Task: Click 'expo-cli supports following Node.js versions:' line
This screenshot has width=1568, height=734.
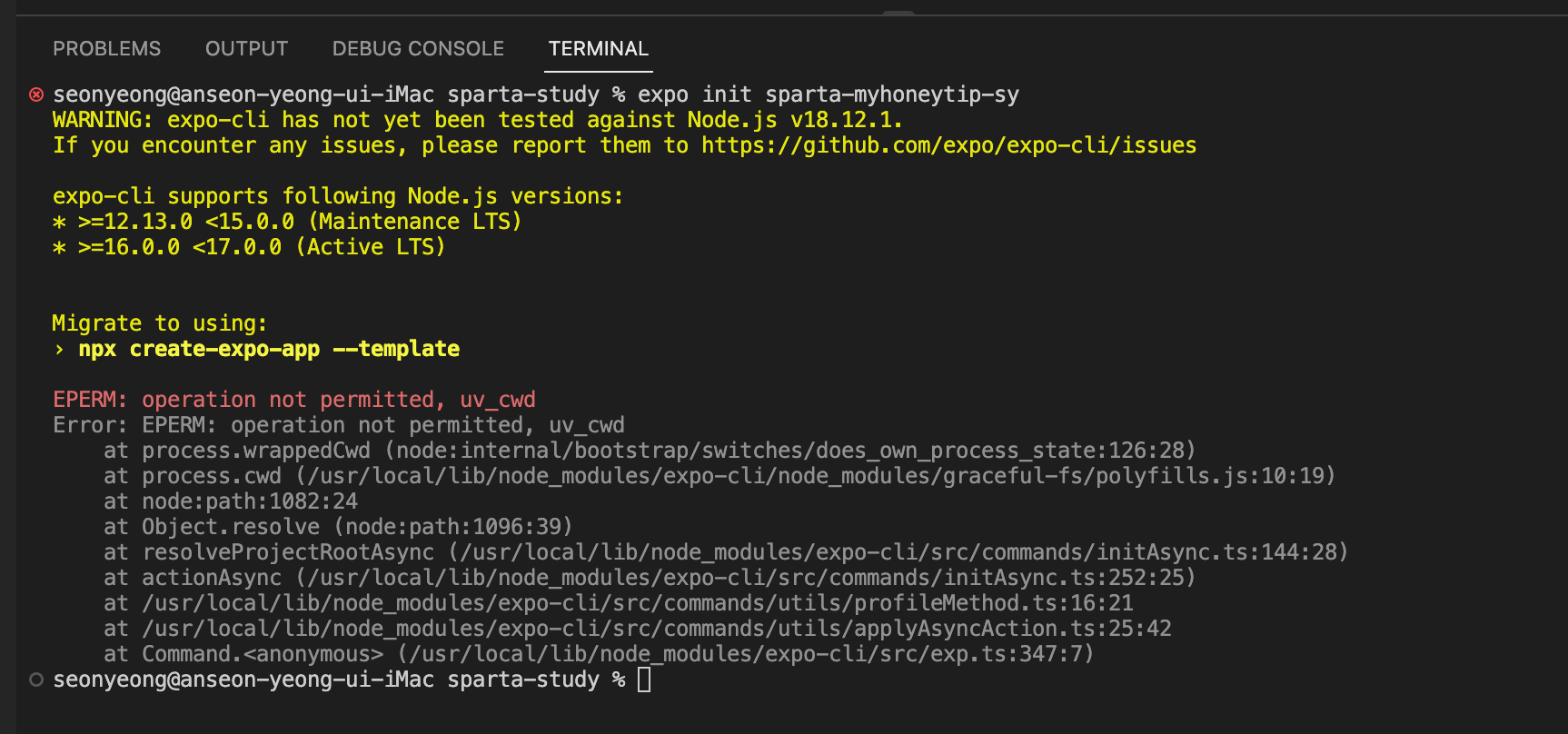Action: (338, 196)
